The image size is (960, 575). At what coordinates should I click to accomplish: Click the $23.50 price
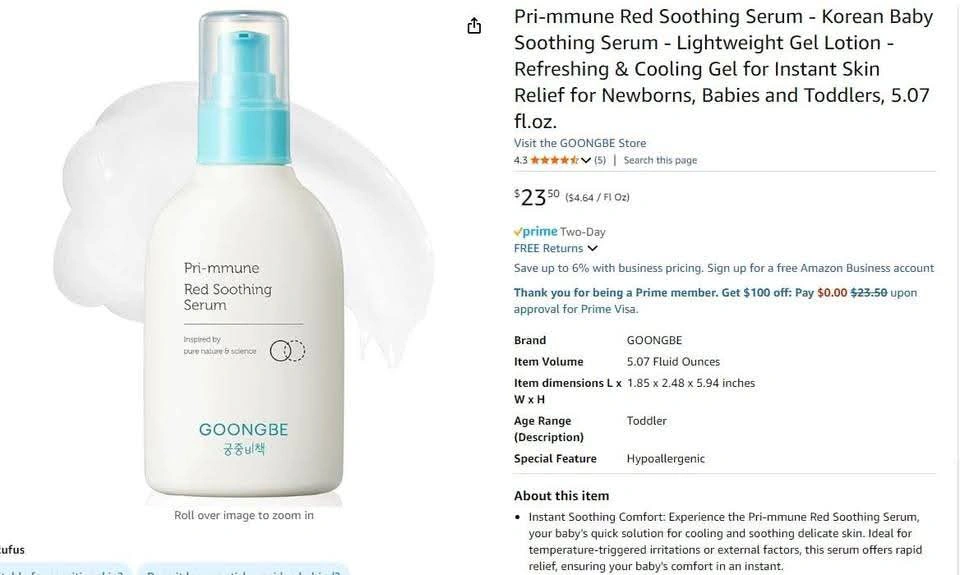536,197
